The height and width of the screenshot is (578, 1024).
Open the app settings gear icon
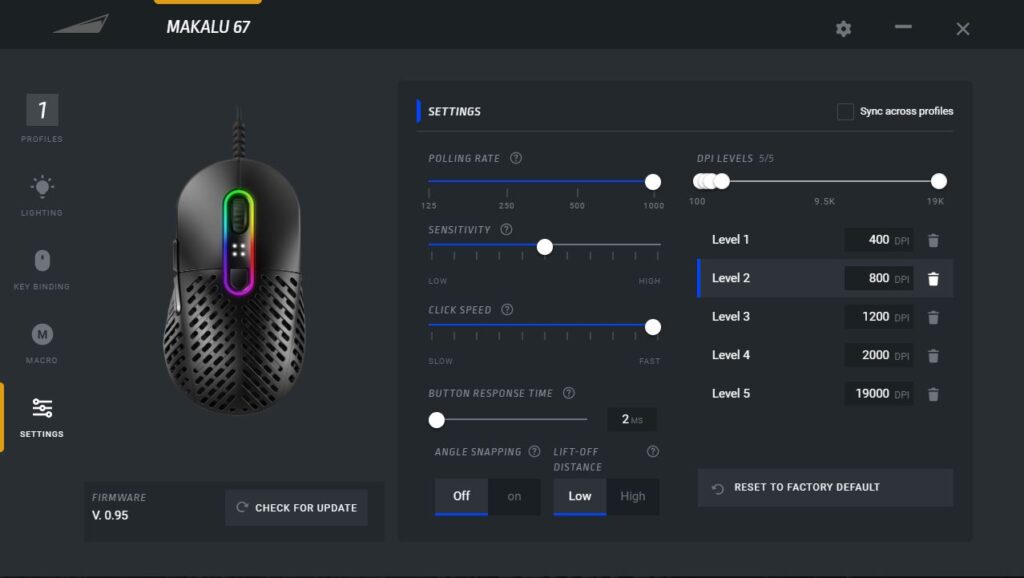coord(843,29)
